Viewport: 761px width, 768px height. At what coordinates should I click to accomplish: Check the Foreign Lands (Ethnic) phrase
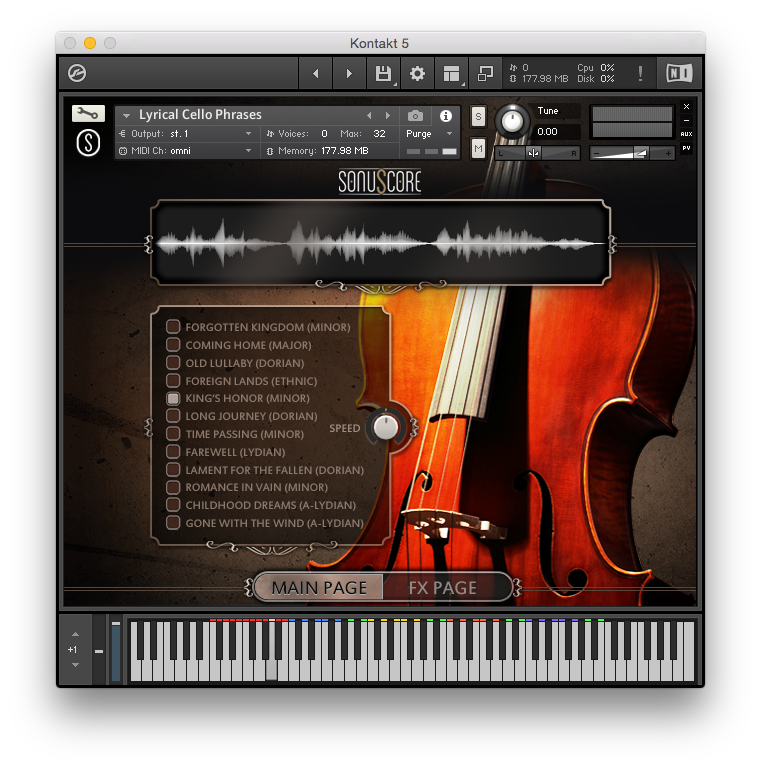(x=173, y=380)
